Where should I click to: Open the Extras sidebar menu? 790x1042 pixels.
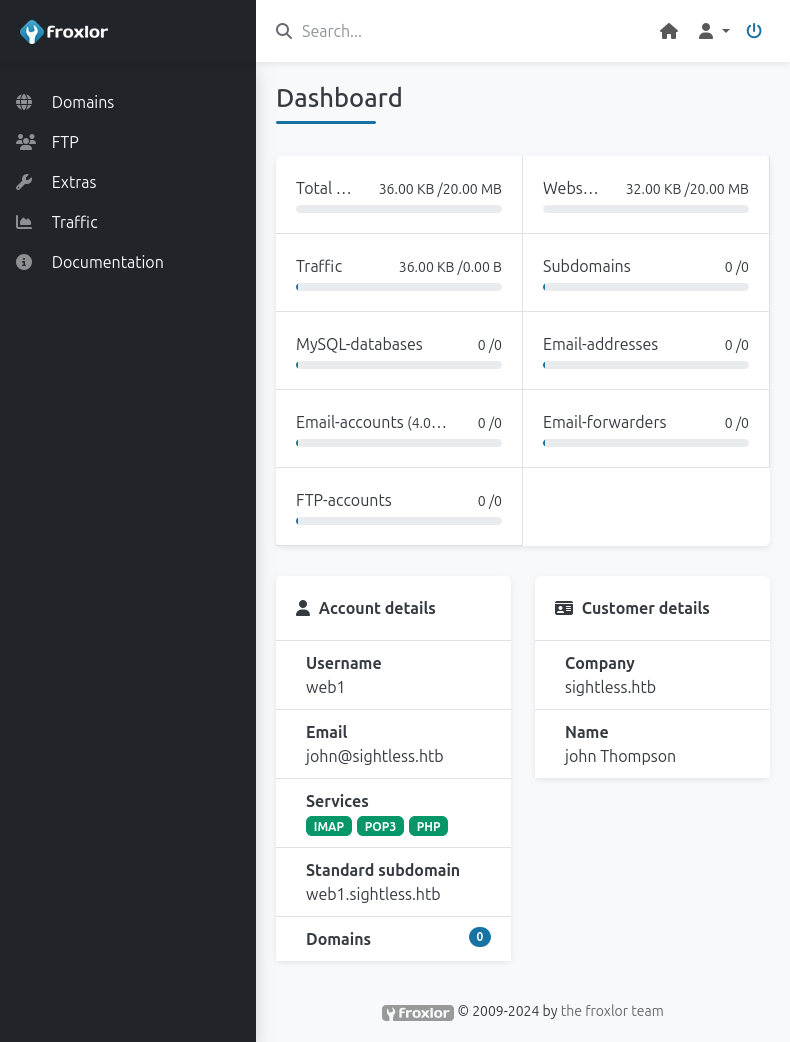coord(74,182)
